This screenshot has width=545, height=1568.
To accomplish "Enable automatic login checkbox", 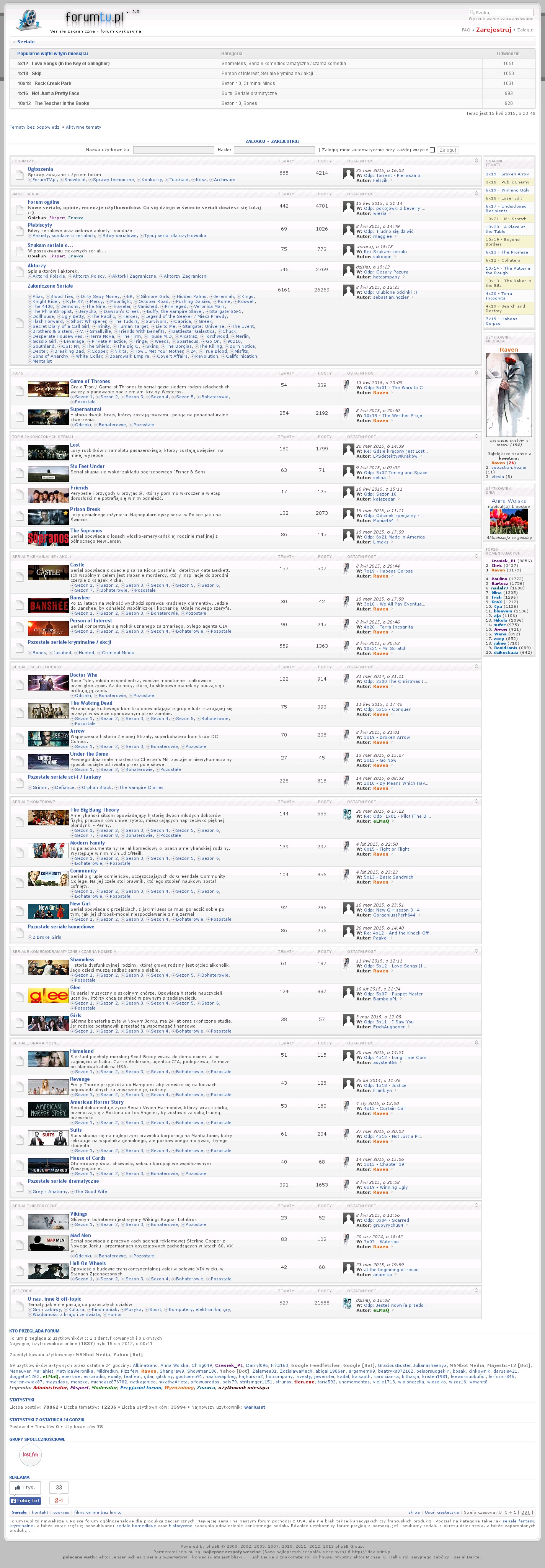I will [x=432, y=150].
